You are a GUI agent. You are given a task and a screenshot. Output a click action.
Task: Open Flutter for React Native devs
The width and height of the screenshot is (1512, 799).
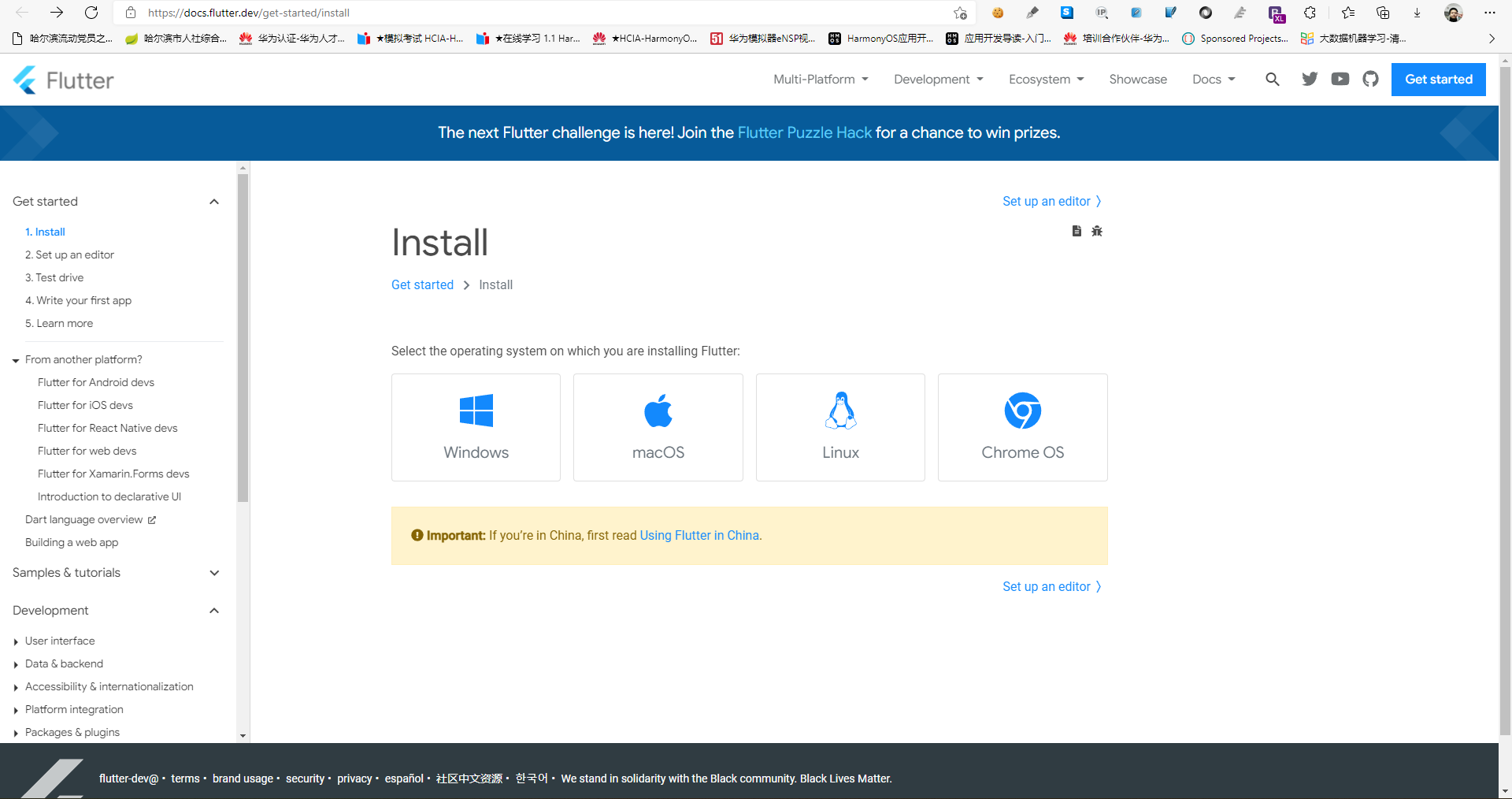tap(108, 428)
